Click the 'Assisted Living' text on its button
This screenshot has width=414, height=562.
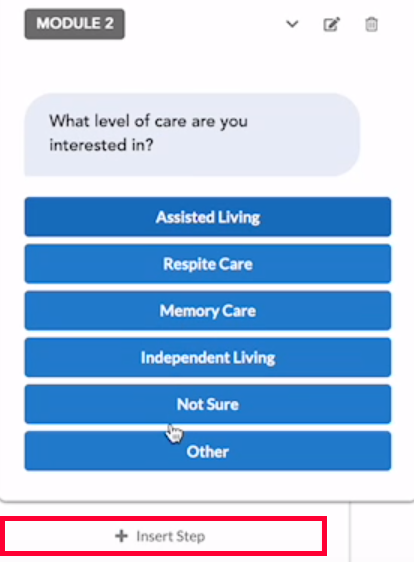pyautogui.click(x=208, y=217)
